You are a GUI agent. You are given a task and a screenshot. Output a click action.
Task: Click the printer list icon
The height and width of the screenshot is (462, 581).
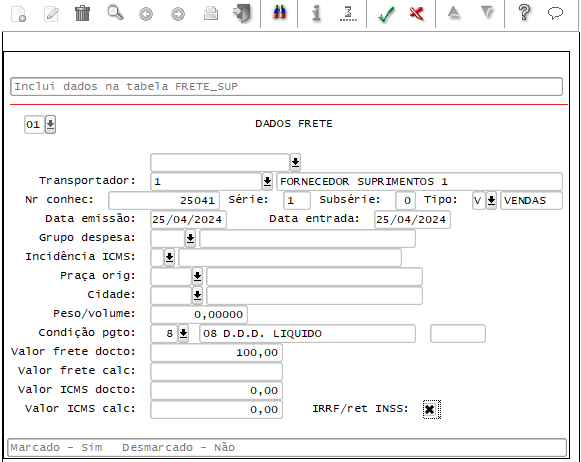[x=211, y=13]
